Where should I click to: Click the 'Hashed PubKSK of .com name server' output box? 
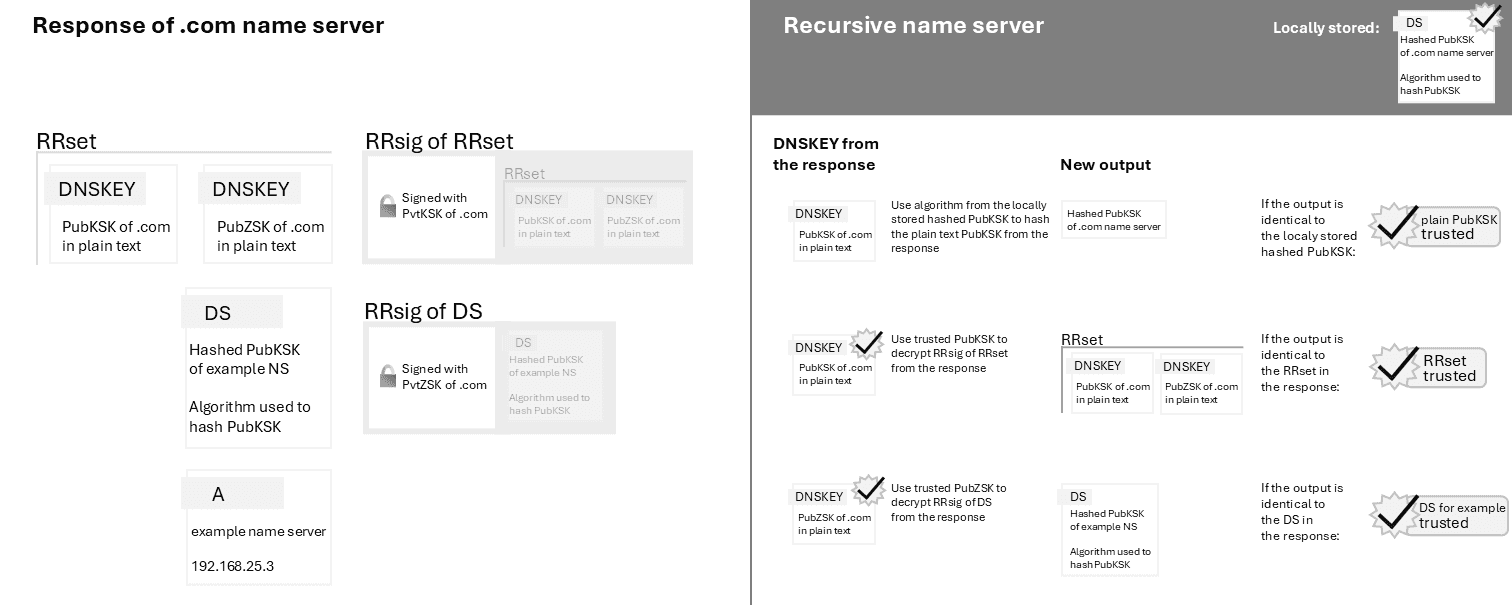click(1114, 219)
